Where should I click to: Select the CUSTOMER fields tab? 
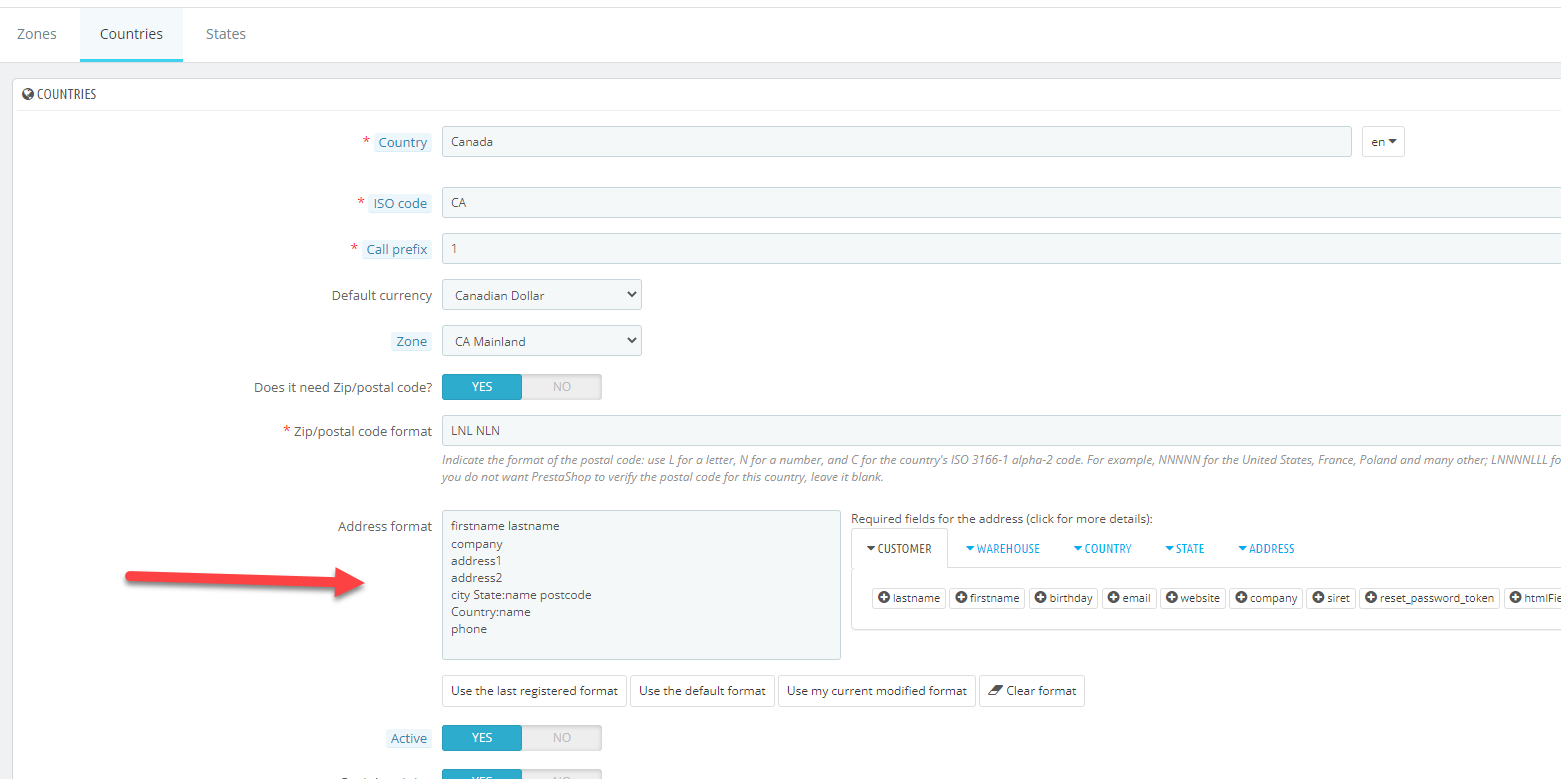899,549
